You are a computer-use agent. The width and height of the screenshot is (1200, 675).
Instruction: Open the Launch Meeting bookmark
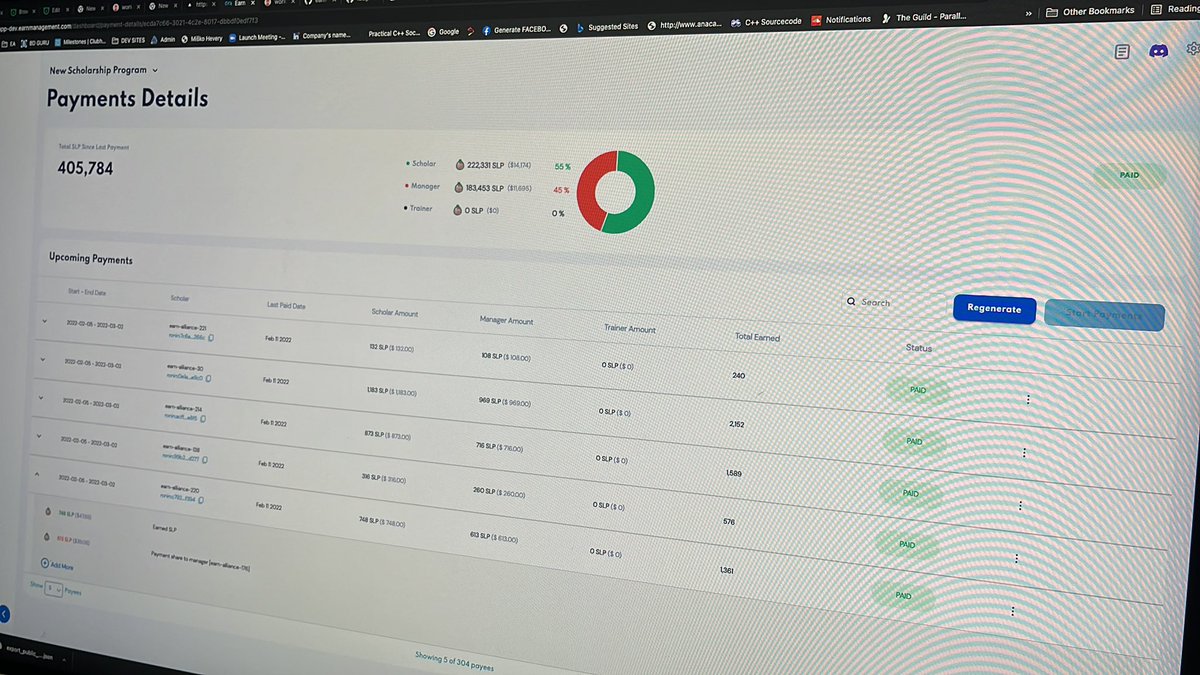pyautogui.click(x=257, y=38)
